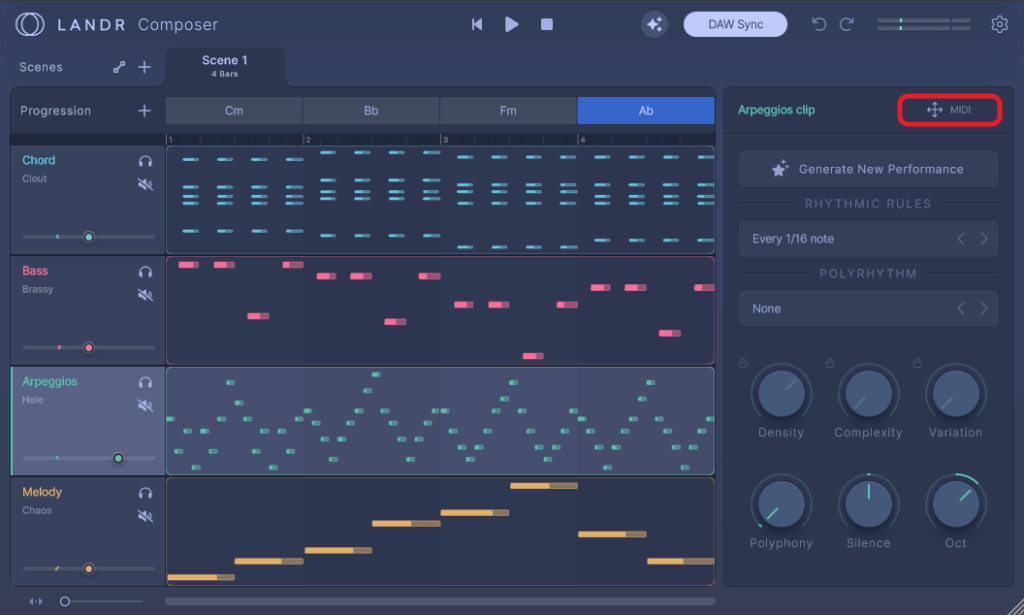Screen dimensions: 1024x615
Task: Click bar 3 marker on the ruler
Action: click(x=445, y=140)
